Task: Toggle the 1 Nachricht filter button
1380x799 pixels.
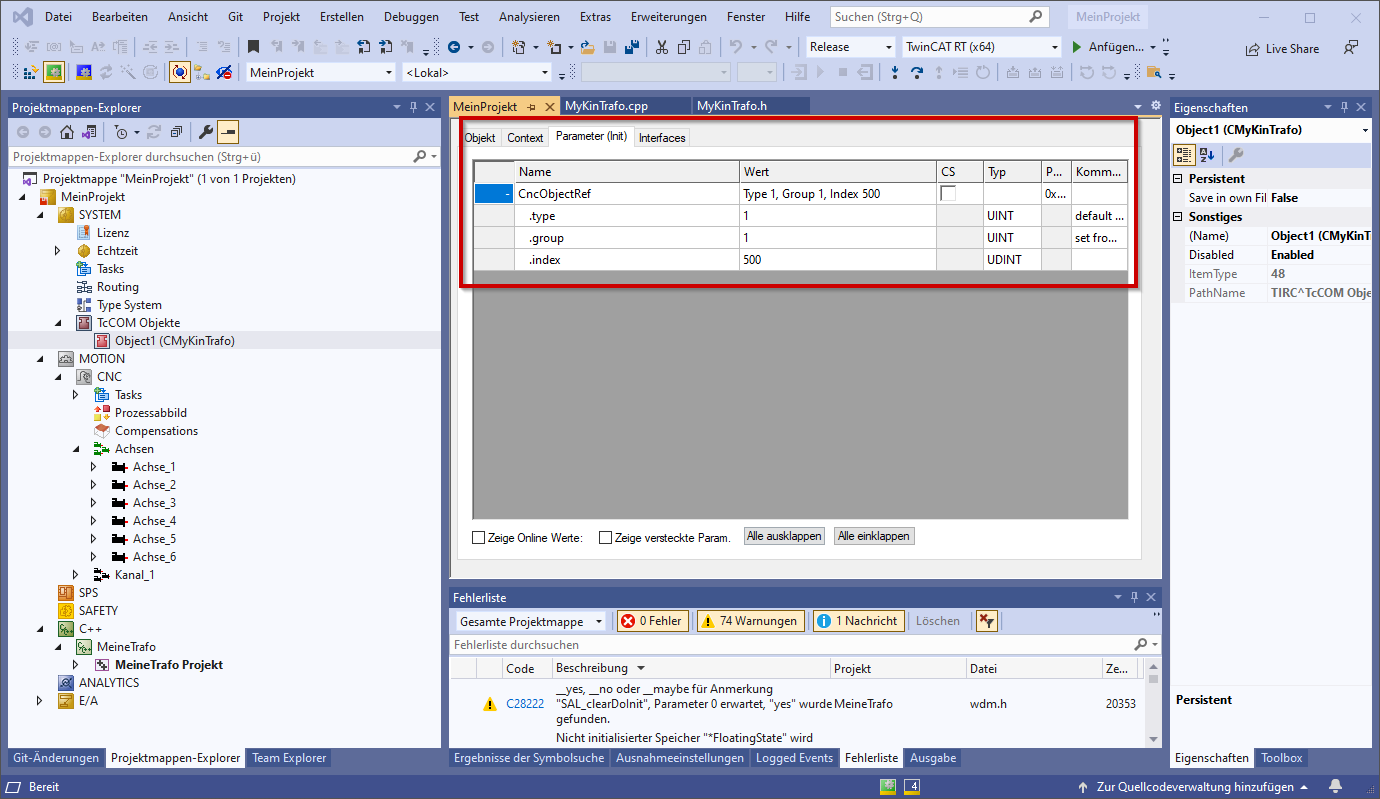Action: [858, 621]
